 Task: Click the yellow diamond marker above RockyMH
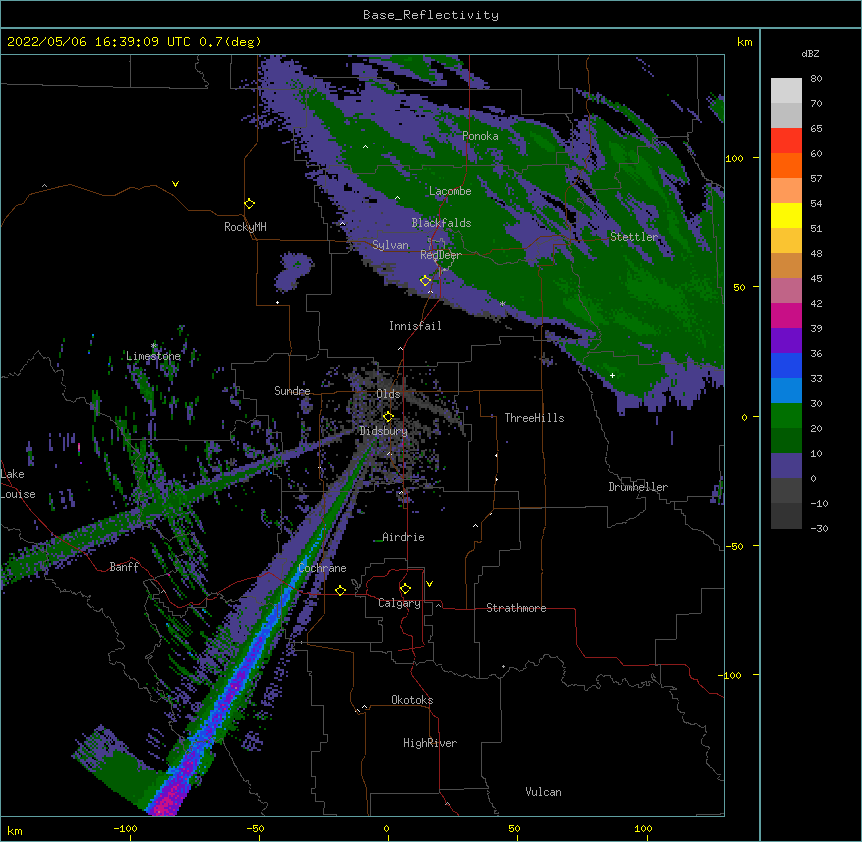249,204
